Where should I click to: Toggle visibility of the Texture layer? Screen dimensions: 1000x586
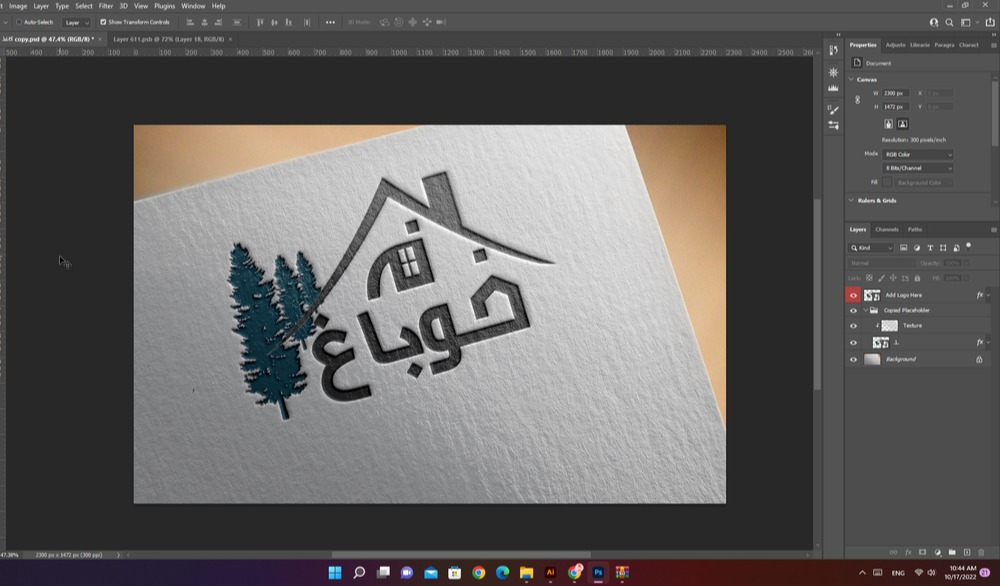(x=853, y=326)
